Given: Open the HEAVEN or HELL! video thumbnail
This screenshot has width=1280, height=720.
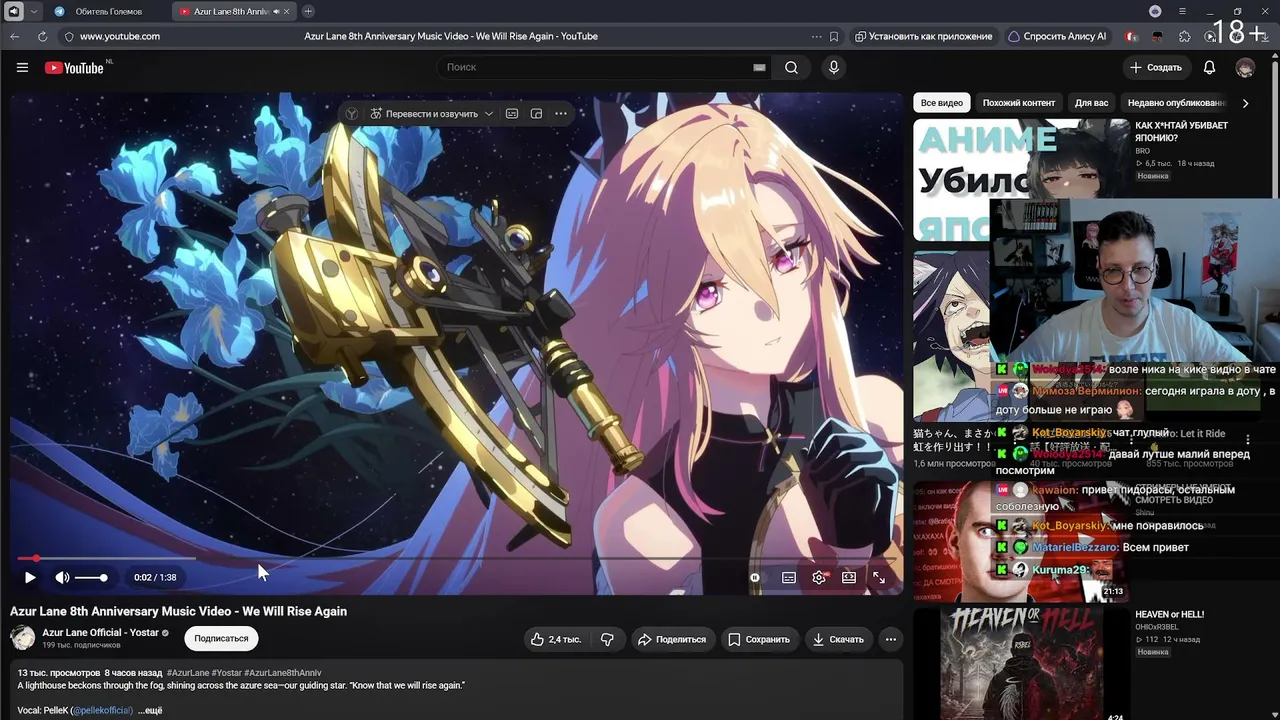Looking at the screenshot, I should 1021,664.
